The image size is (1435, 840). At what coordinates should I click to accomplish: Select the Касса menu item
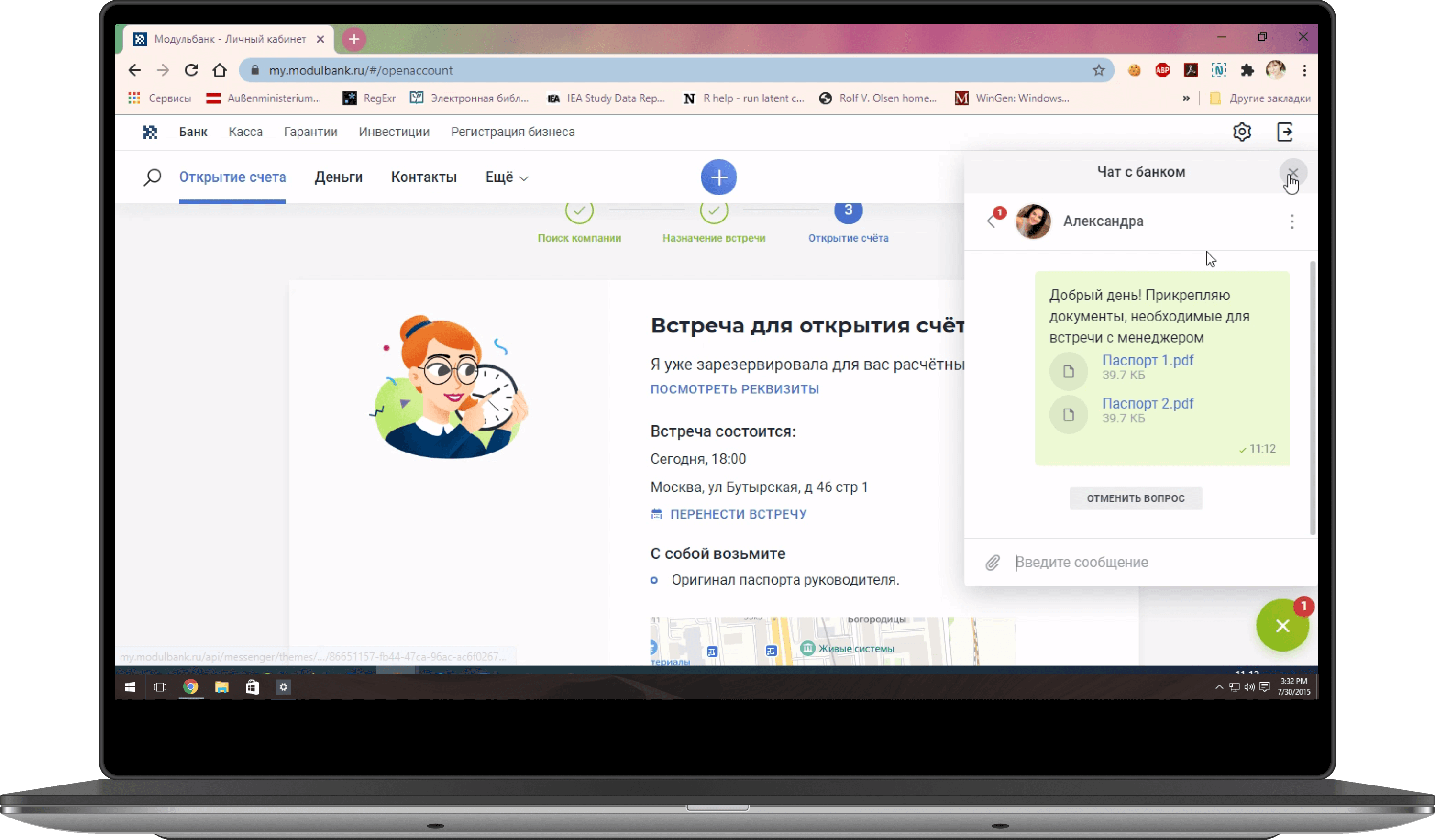pos(245,132)
